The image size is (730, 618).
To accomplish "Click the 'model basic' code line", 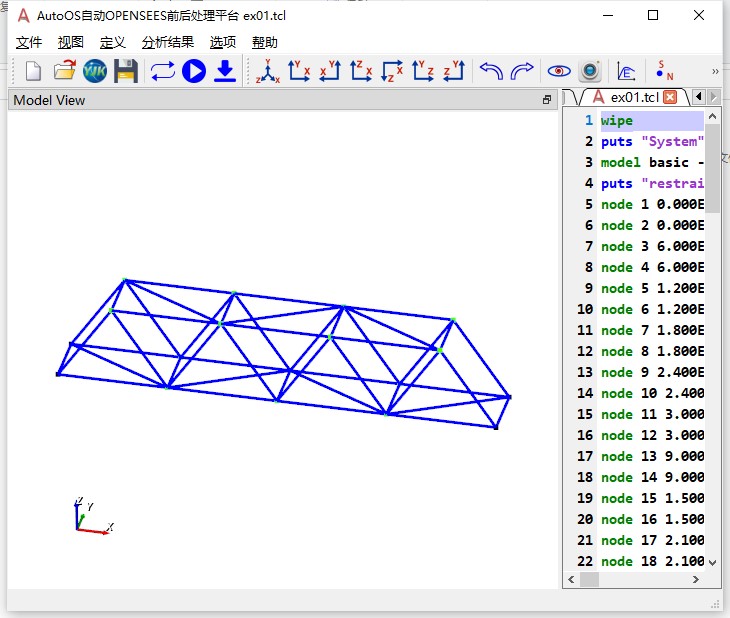I will 652,163.
